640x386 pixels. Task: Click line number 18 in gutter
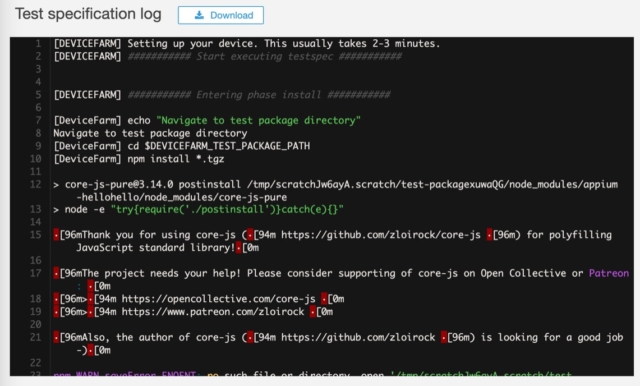click(x=36, y=299)
